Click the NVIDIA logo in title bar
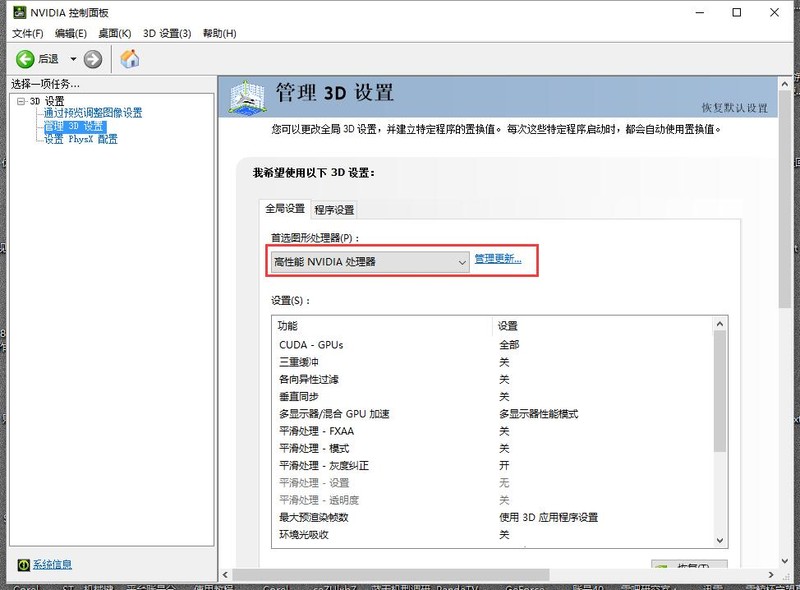Image resolution: width=800 pixels, height=590 pixels. coord(19,12)
